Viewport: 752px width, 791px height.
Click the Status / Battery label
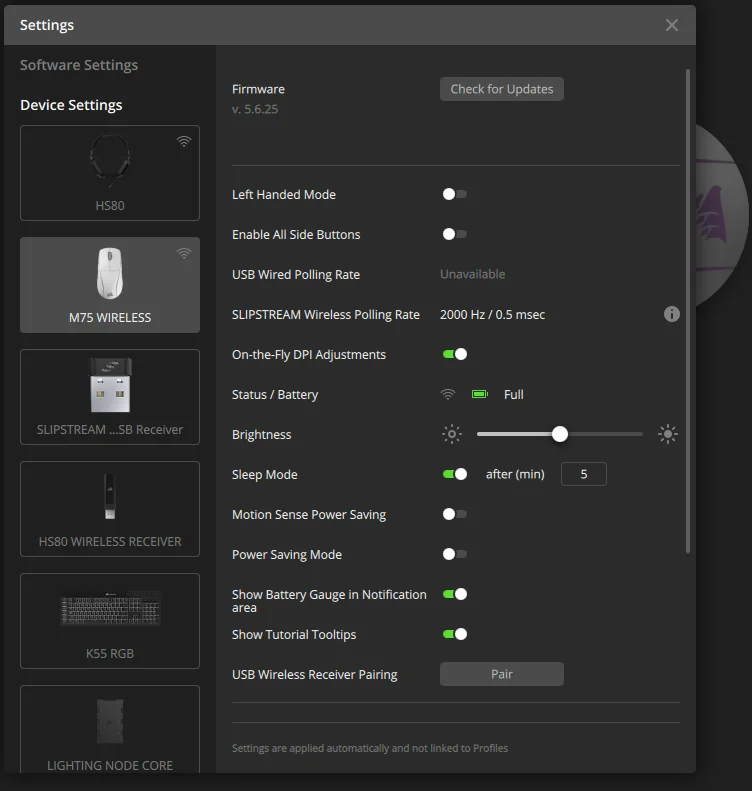(x=275, y=394)
